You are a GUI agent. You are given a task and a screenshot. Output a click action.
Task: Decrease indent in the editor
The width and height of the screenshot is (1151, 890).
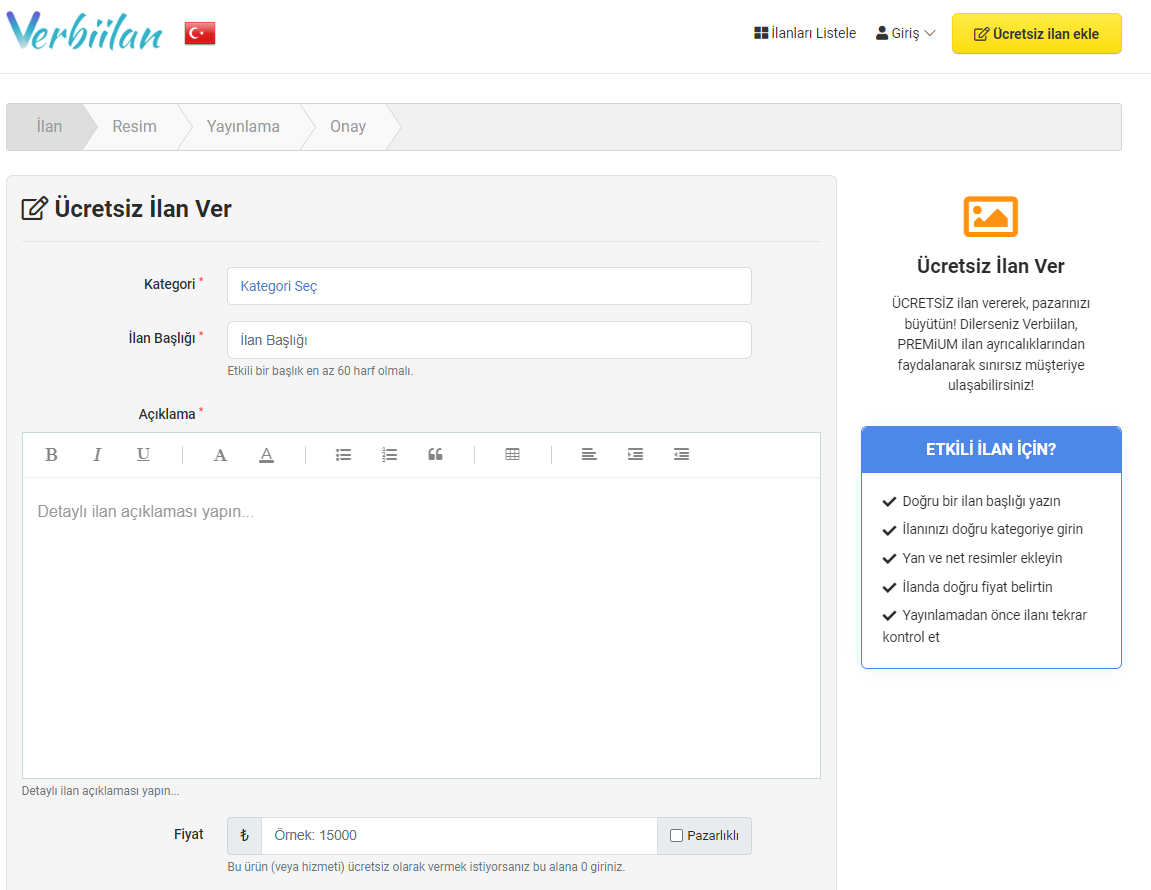pos(681,455)
